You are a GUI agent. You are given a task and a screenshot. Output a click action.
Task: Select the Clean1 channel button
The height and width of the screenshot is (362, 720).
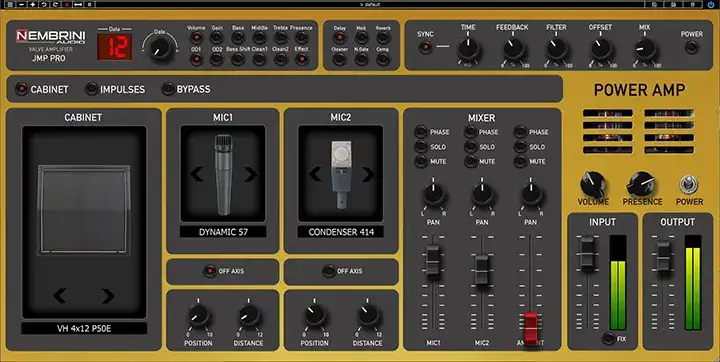[259, 59]
